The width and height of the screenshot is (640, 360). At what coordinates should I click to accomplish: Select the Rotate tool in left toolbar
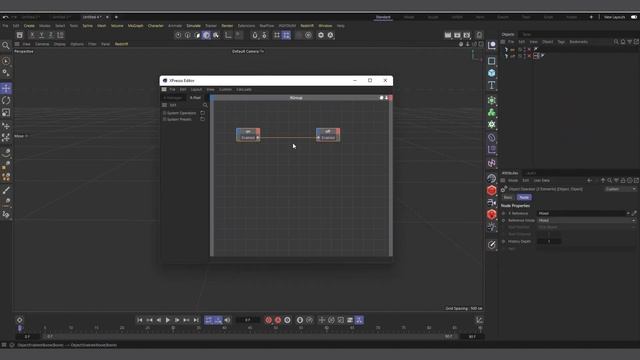pyautogui.click(x=6, y=100)
